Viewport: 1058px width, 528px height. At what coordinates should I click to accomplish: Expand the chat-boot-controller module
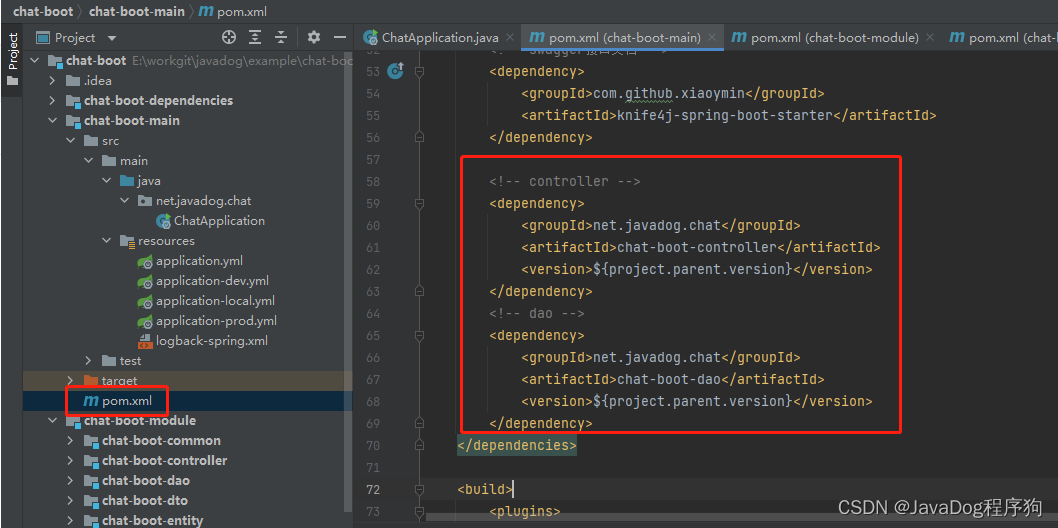coord(70,461)
